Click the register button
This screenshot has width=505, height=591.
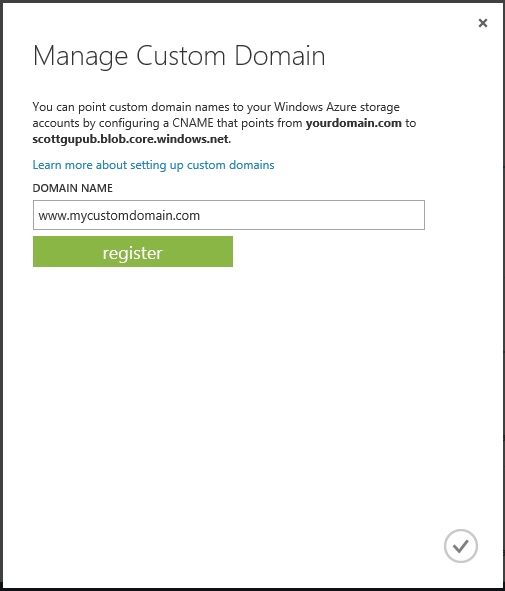click(133, 252)
